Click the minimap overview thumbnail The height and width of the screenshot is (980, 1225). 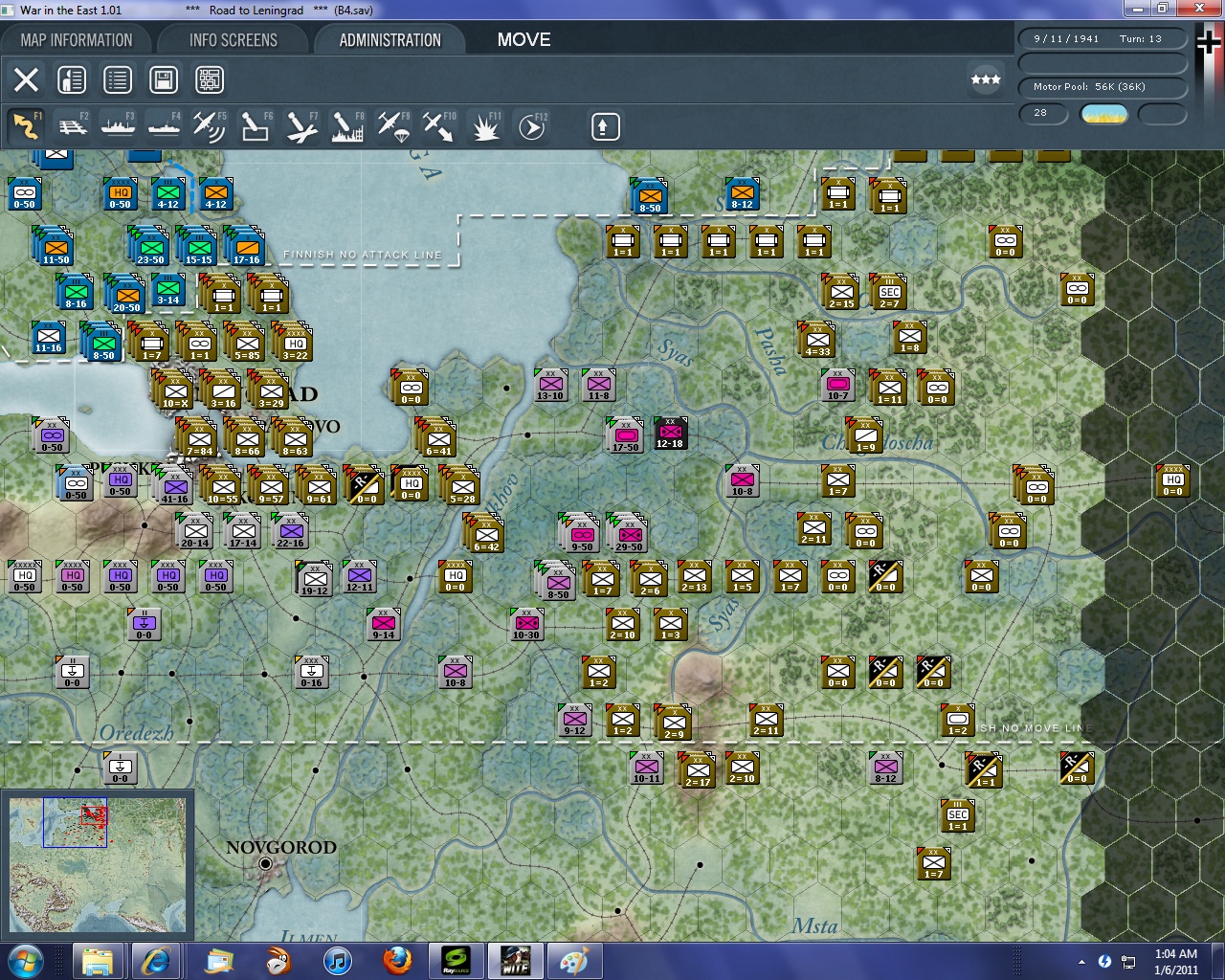point(98,864)
